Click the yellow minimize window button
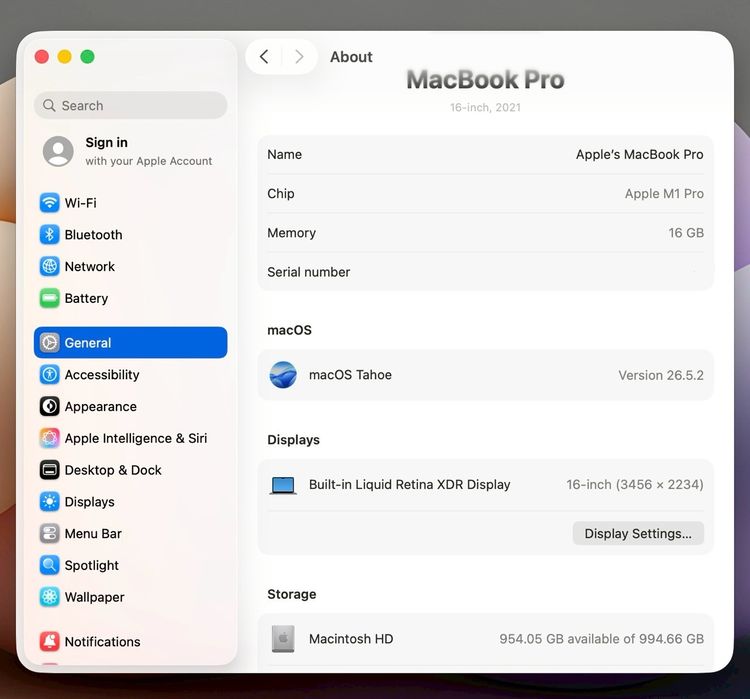Viewport: 750px width, 699px height. (x=65, y=56)
